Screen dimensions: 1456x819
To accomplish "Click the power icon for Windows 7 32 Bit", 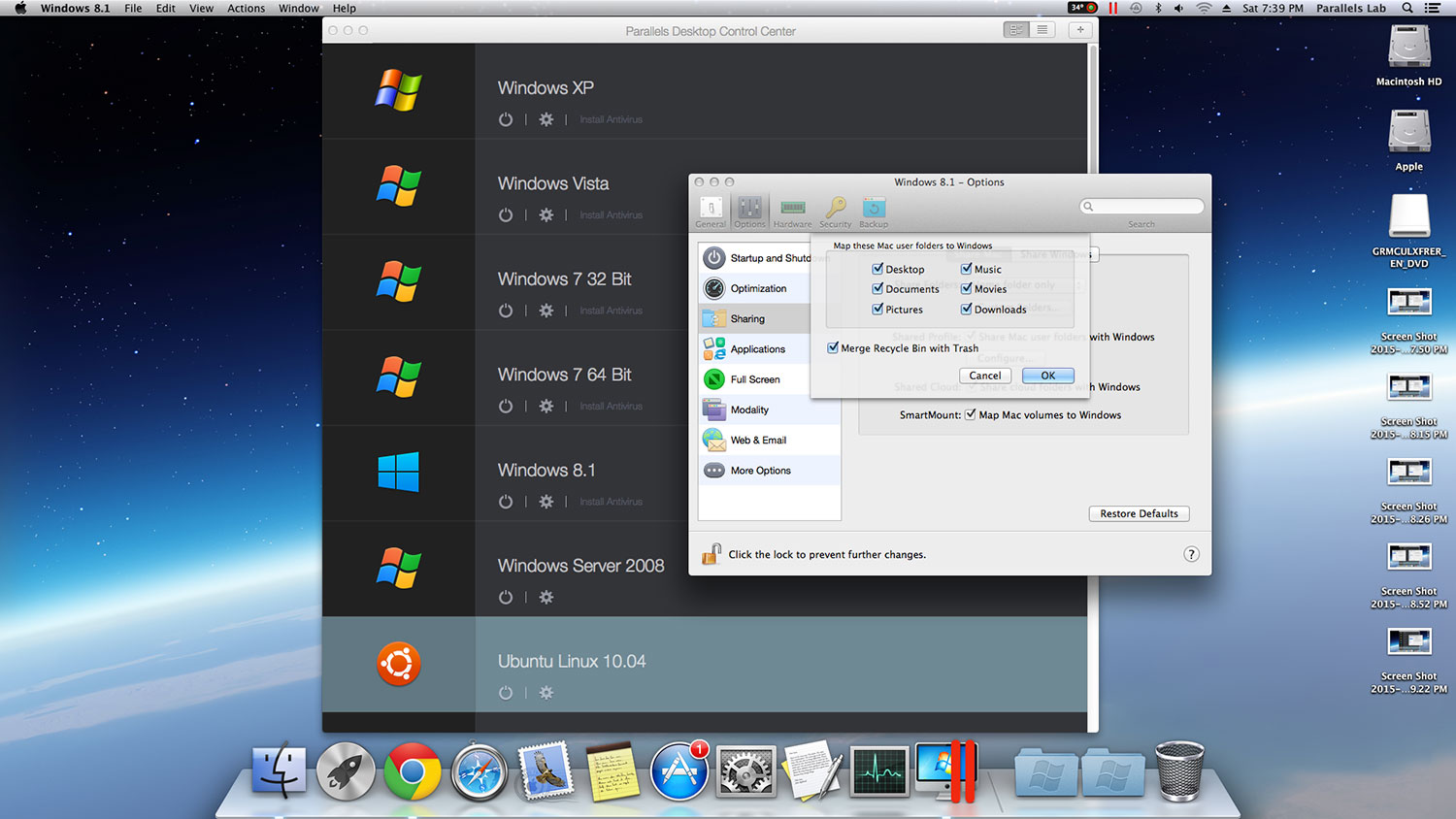I will point(506,311).
